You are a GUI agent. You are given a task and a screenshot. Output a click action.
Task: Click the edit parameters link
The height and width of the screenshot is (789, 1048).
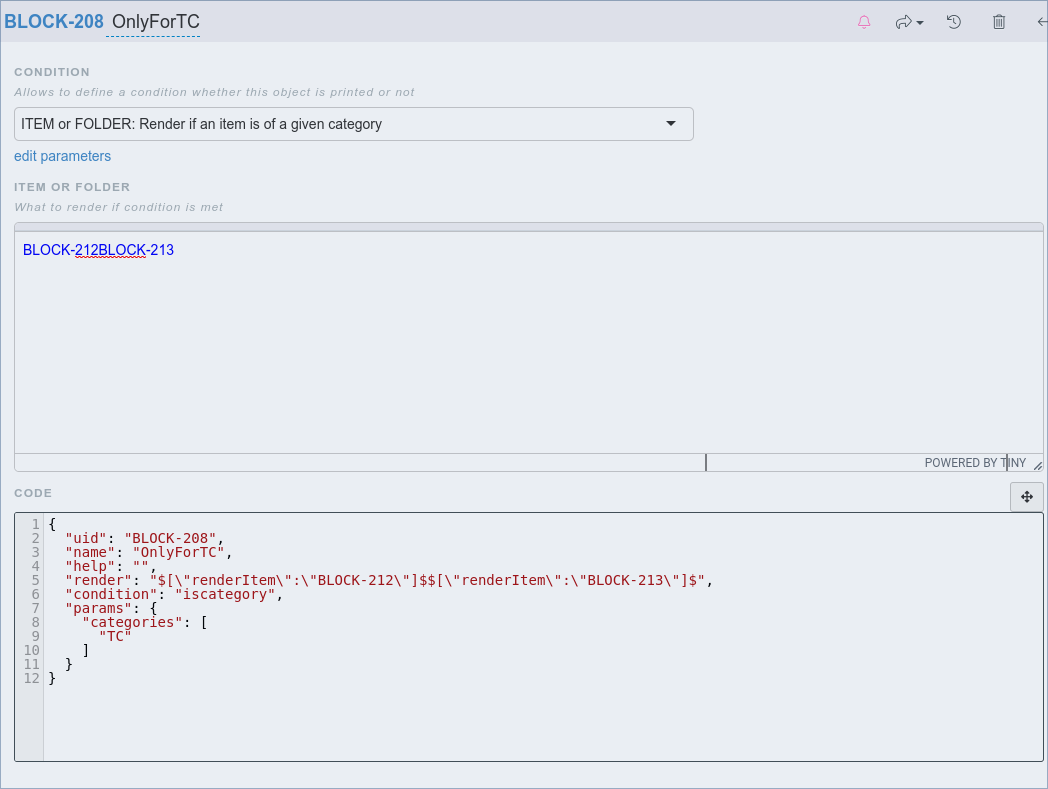tap(62, 156)
